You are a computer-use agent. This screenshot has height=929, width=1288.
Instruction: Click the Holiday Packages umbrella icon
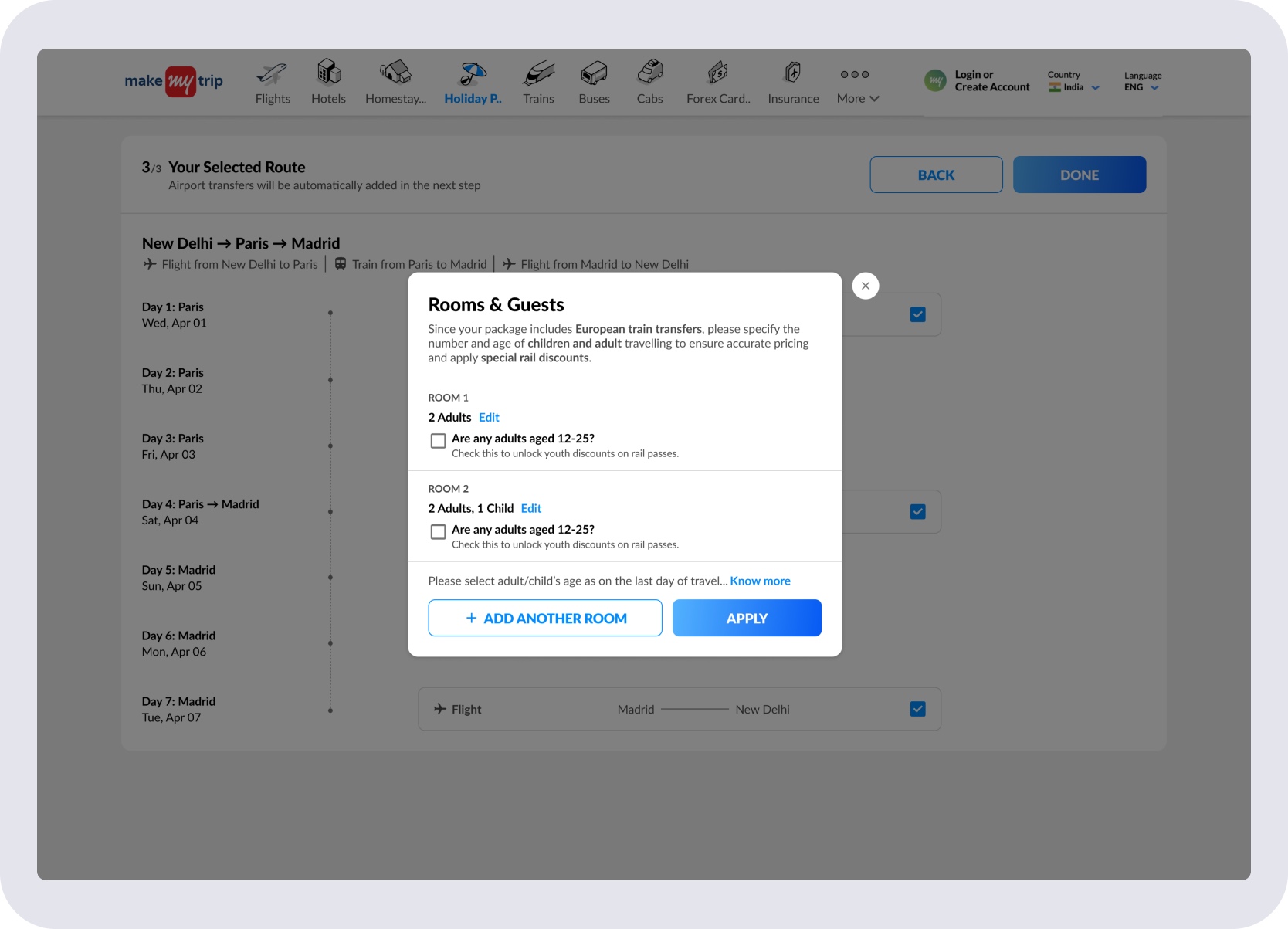coord(473,73)
